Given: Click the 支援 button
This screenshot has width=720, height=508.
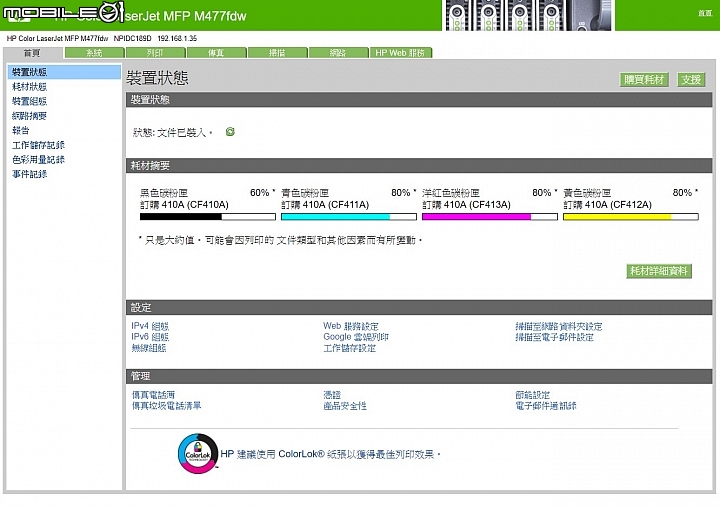Looking at the screenshot, I should (x=691, y=79).
